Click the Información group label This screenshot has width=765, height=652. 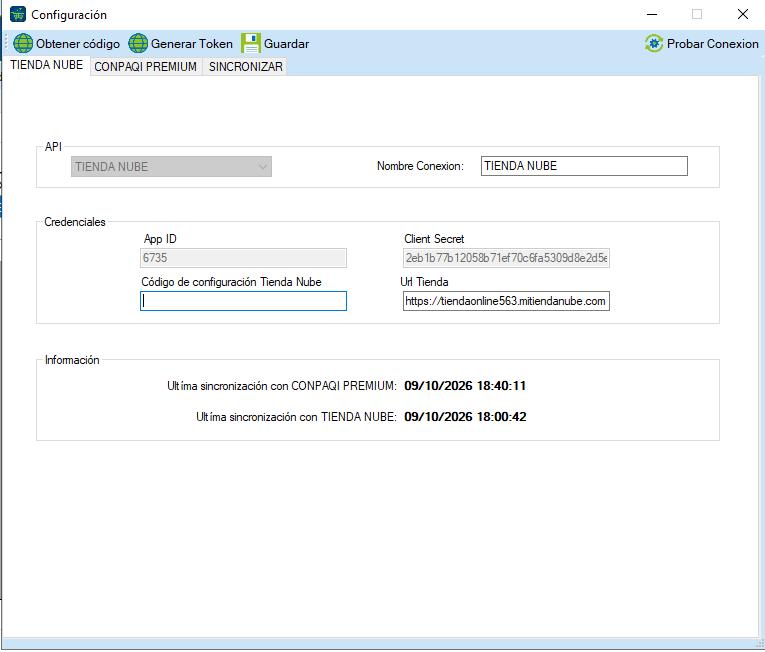coord(72,360)
